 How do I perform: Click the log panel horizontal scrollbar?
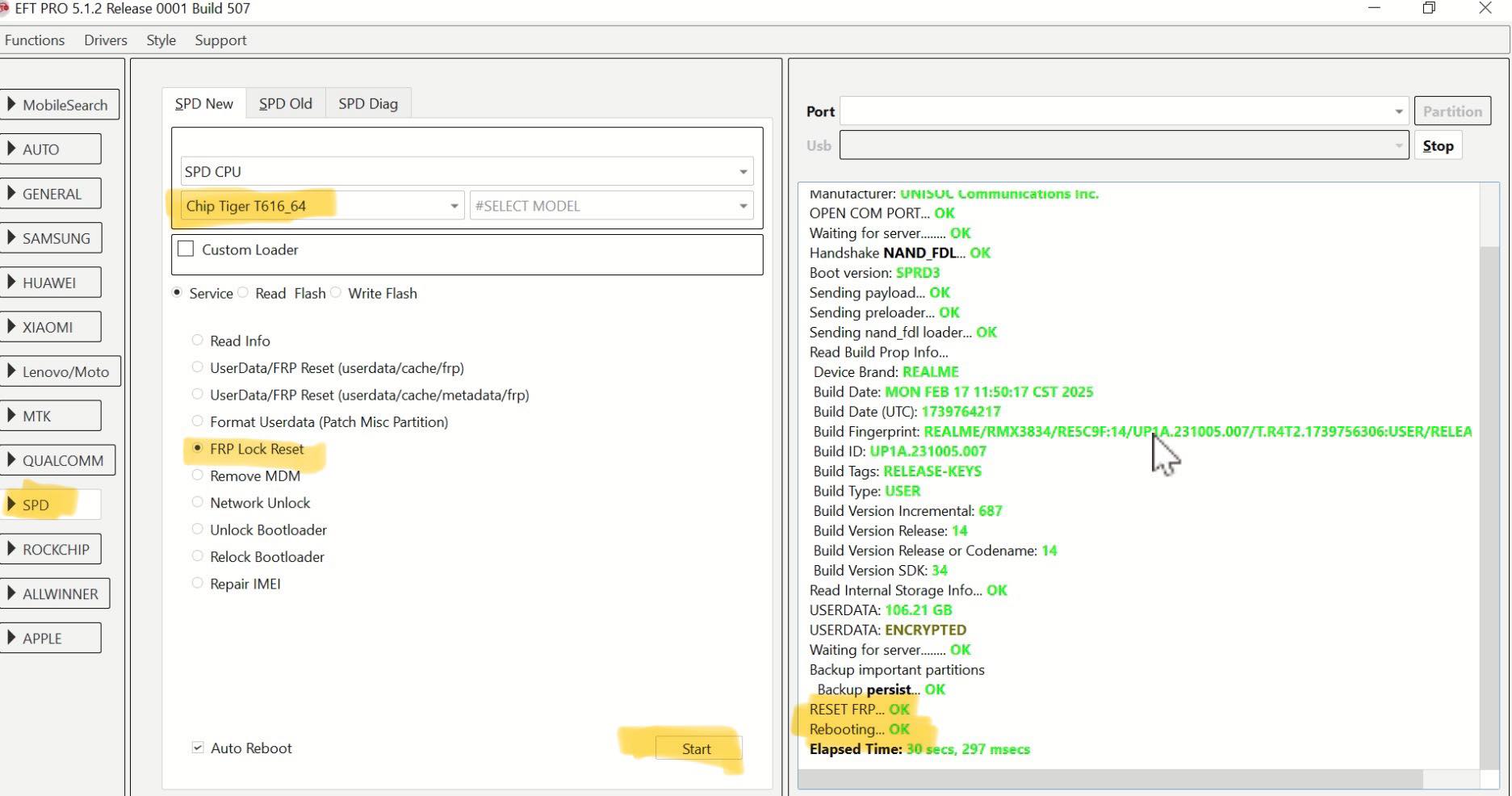(1110, 778)
